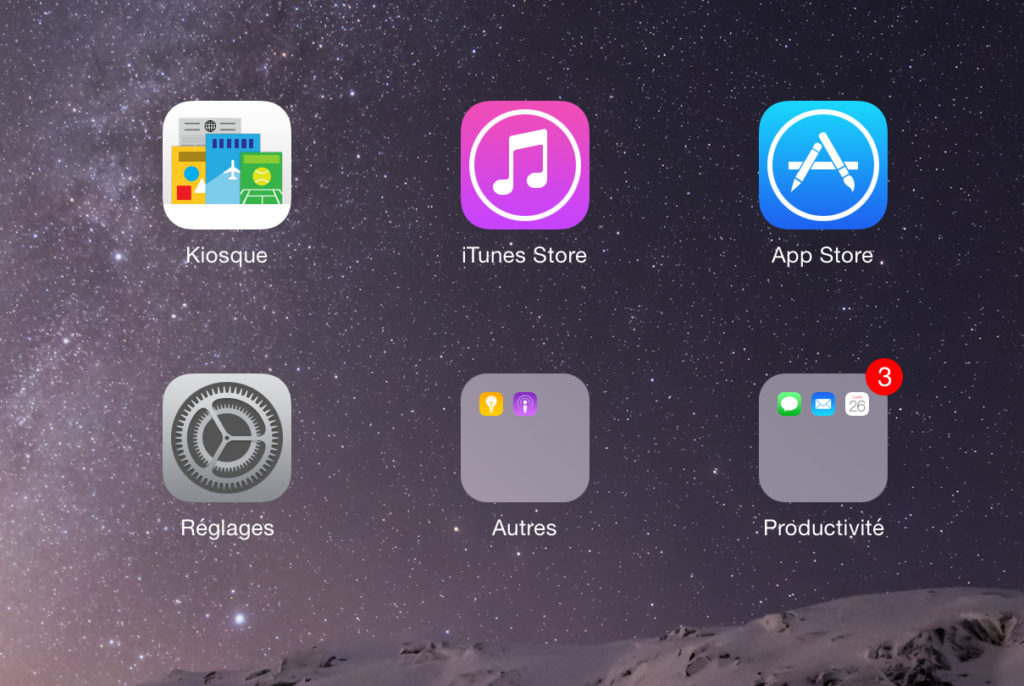Image resolution: width=1024 pixels, height=686 pixels.
Task: Open the App Store app
Action: click(823, 165)
